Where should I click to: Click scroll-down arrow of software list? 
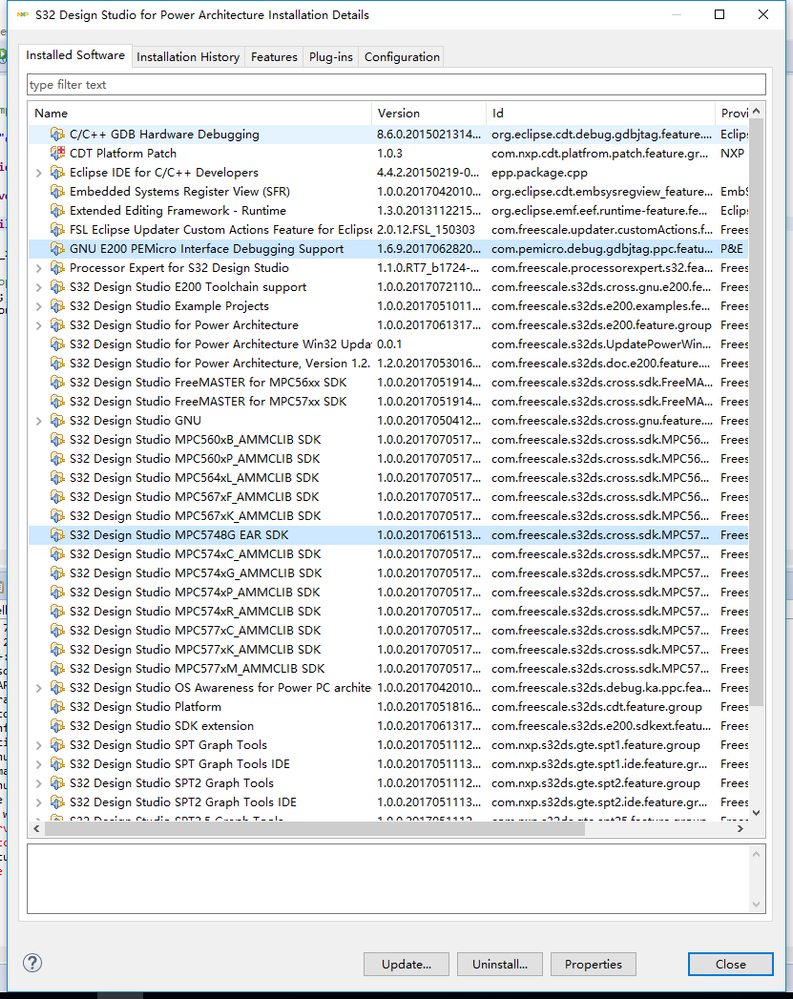coord(756,812)
